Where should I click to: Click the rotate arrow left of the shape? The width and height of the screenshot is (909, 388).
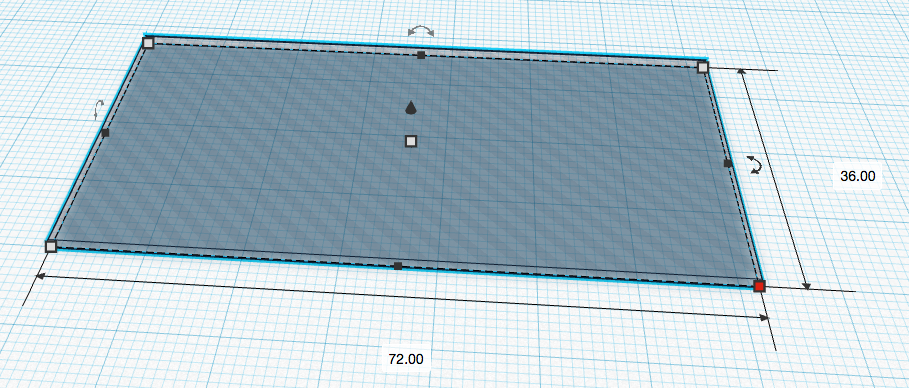click(x=99, y=110)
